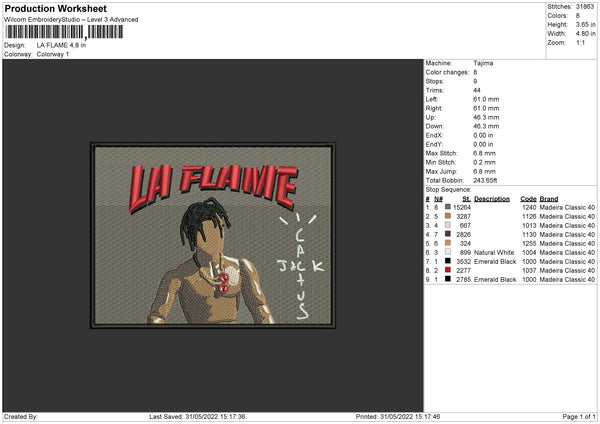Click the Production Worksheet title
Screen dimensions: 600x424
click(x=55, y=8)
